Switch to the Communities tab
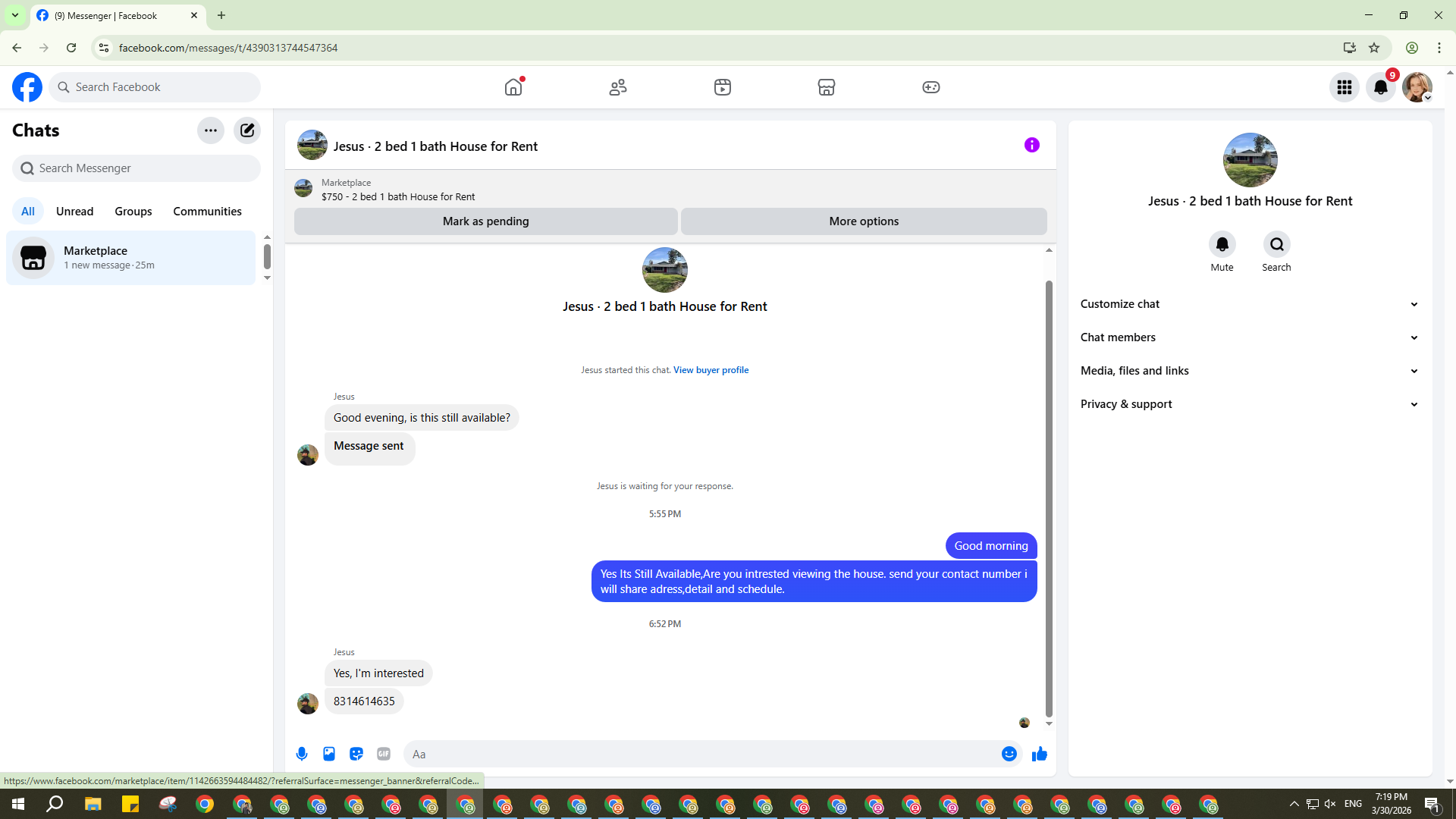The height and width of the screenshot is (819, 1456). pyautogui.click(x=207, y=212)
